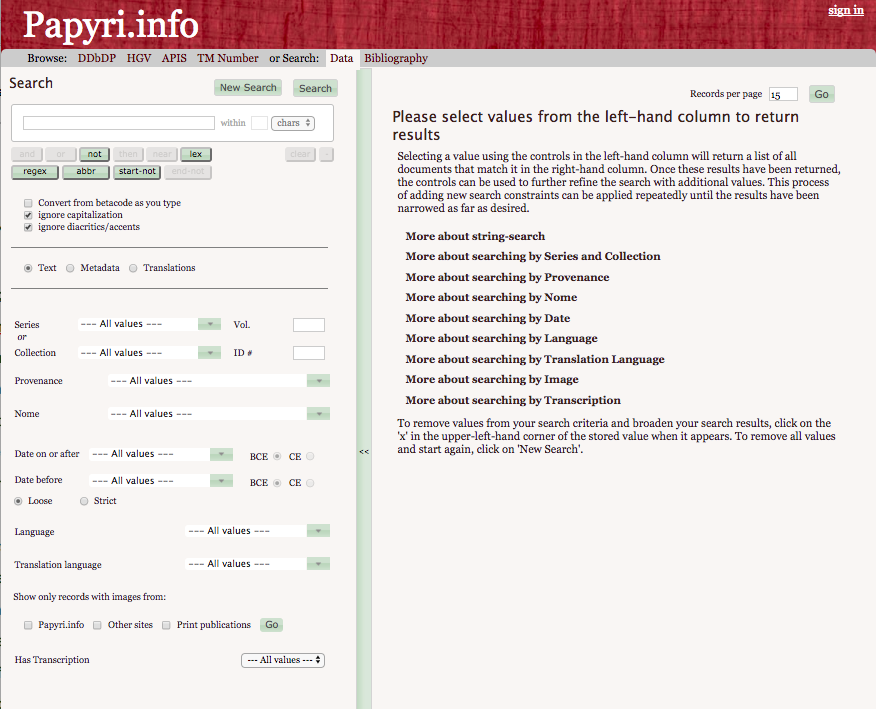This screenshot has width=876, height=709.
Task: Choose CE for Date before
Action: click(310, 483)
